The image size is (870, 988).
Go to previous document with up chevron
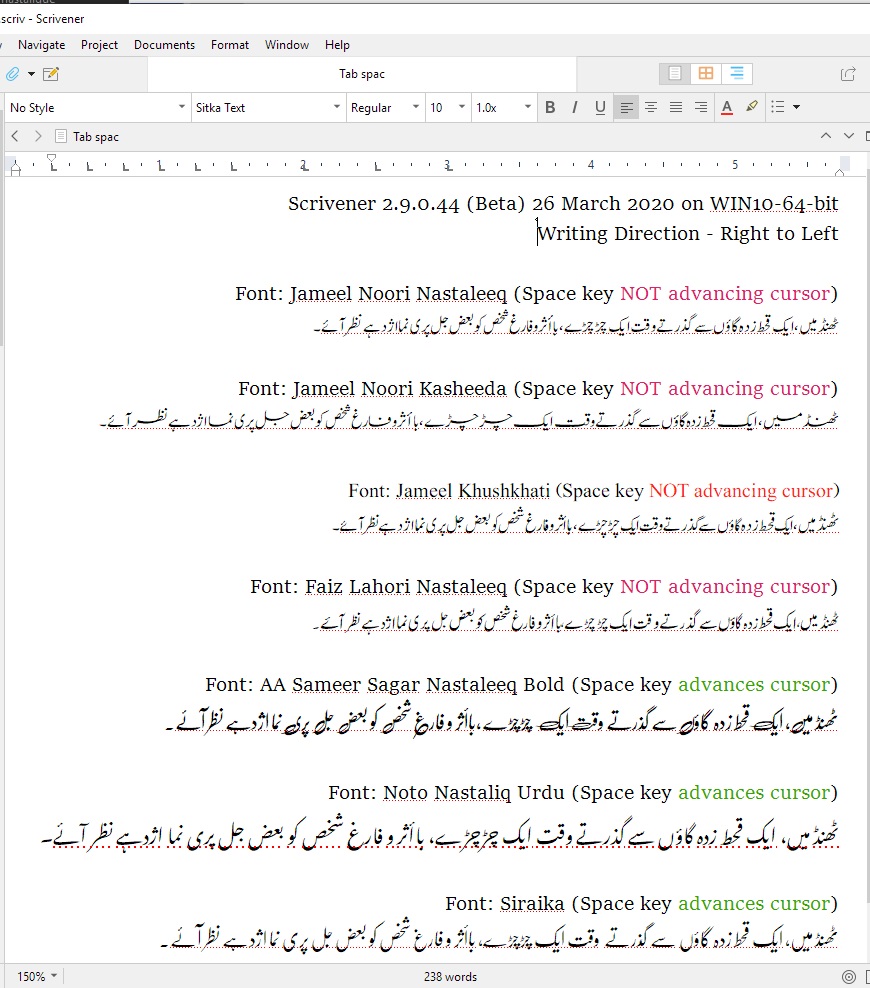pos(826,136)
